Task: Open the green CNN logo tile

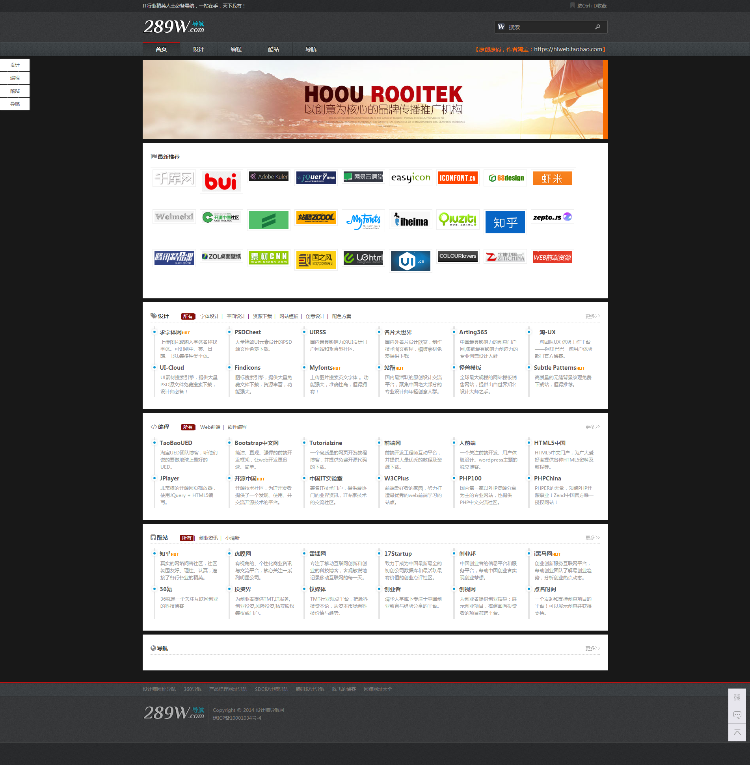Action: click(x=268, y=258)
